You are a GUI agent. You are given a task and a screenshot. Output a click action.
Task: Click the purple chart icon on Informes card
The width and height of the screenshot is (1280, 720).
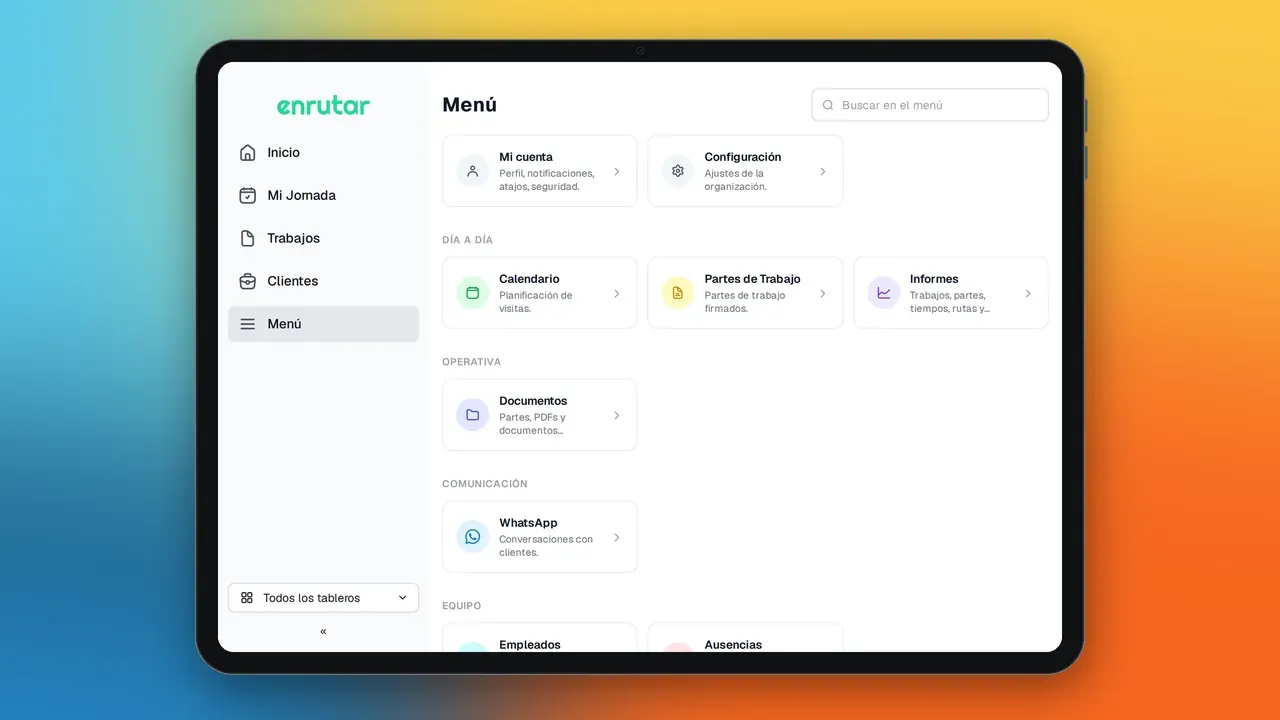(x=884, y=293)
